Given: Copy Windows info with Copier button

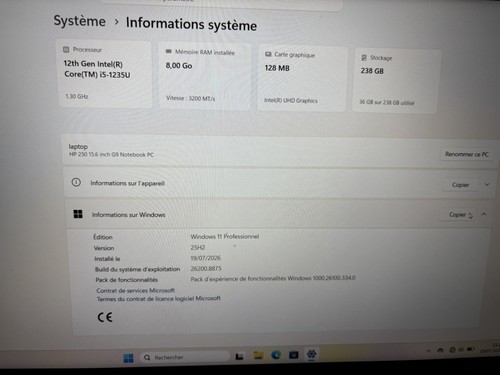Looking at the screenshot, I should pyautogui.click(x=459, y=215).
